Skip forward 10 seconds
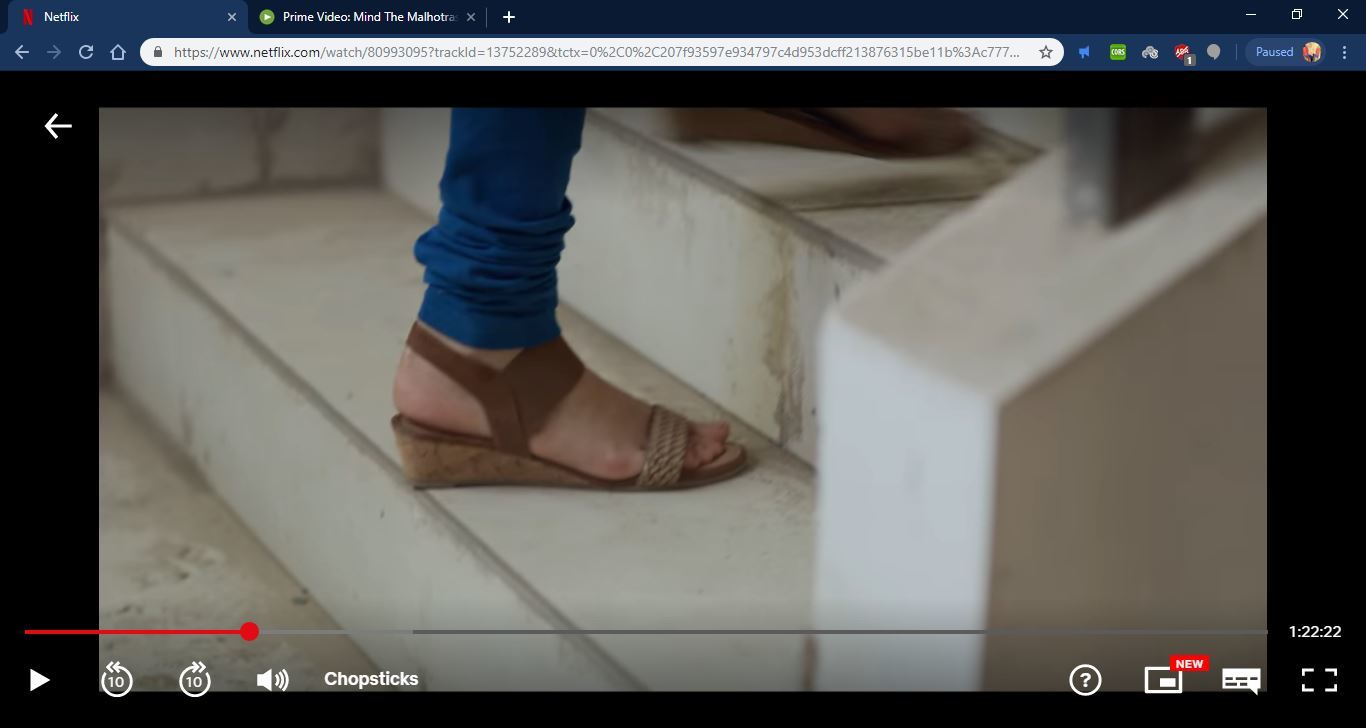 pyautogui.click(x=195, y=679)
